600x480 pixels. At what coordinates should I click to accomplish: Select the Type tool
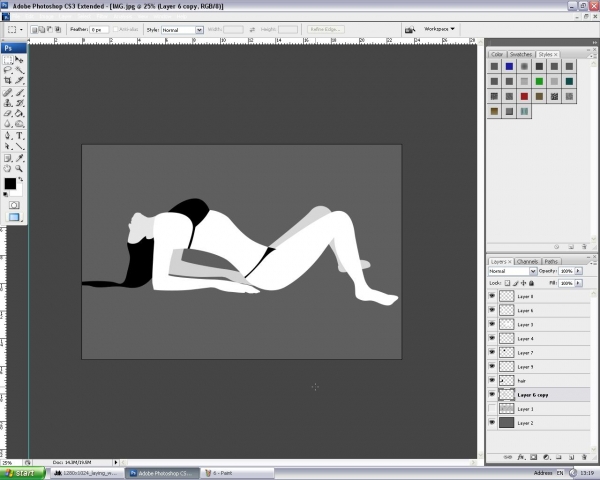click(19, 136)
